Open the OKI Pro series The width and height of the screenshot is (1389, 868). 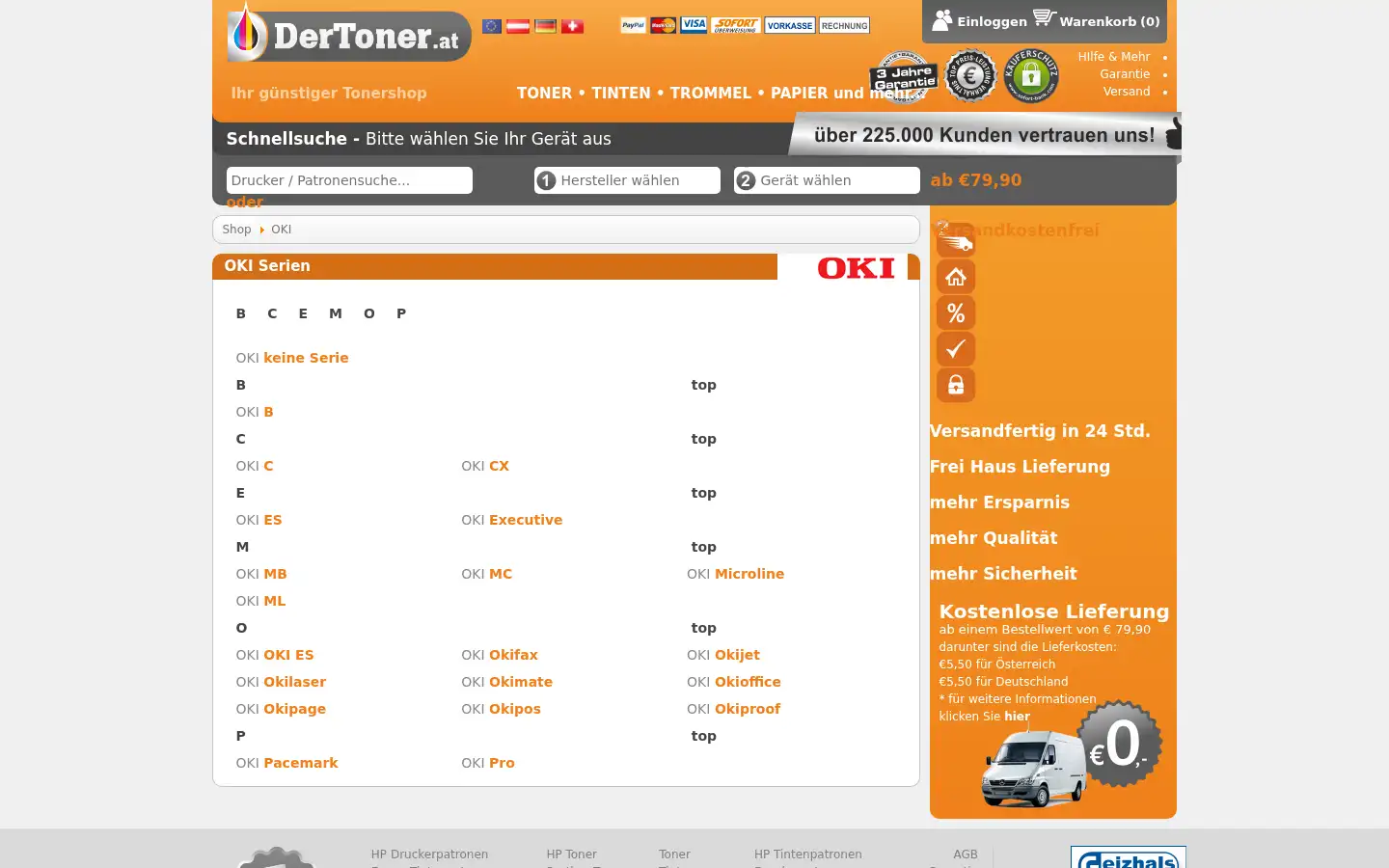pyautogui.click(x=488, y=763)
